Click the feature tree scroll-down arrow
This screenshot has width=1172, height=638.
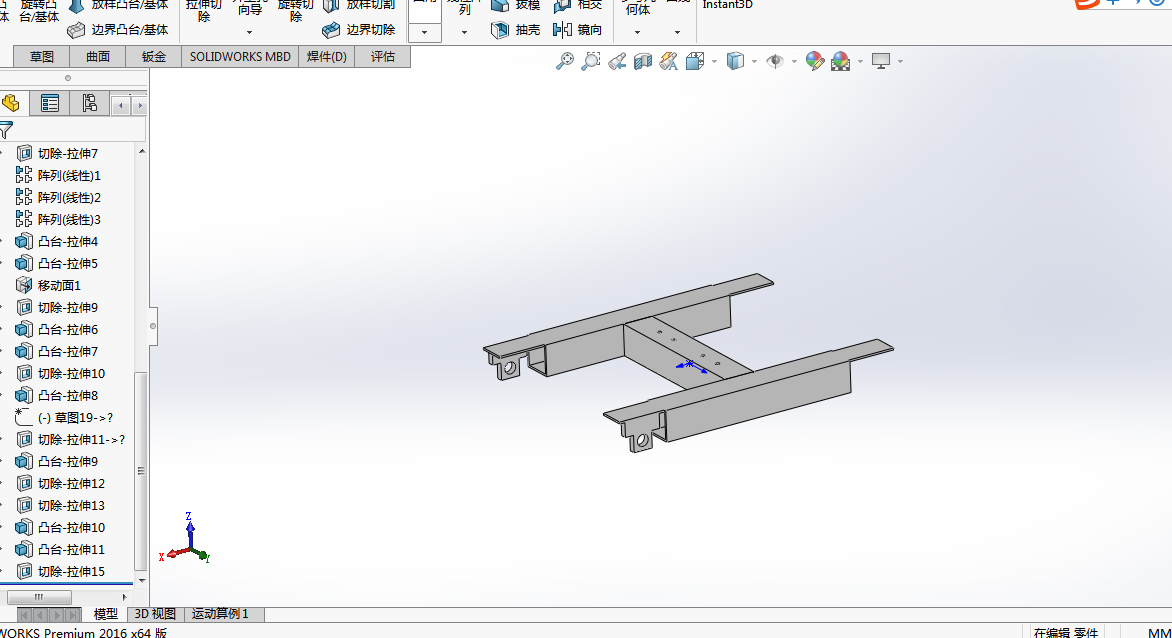click(141, 580)
